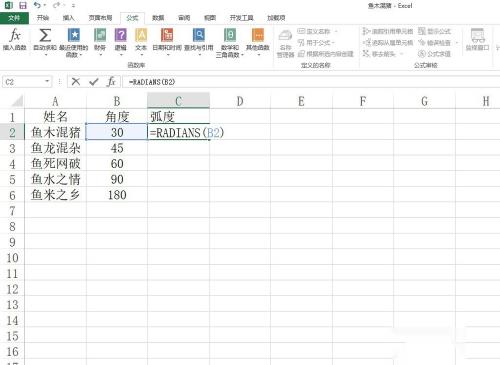Open the Undo history dropdown arrow

point(45,5)
